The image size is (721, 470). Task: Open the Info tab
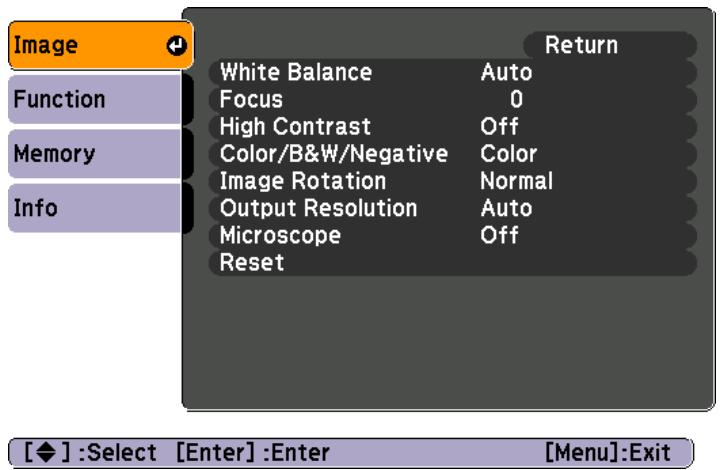96,208
